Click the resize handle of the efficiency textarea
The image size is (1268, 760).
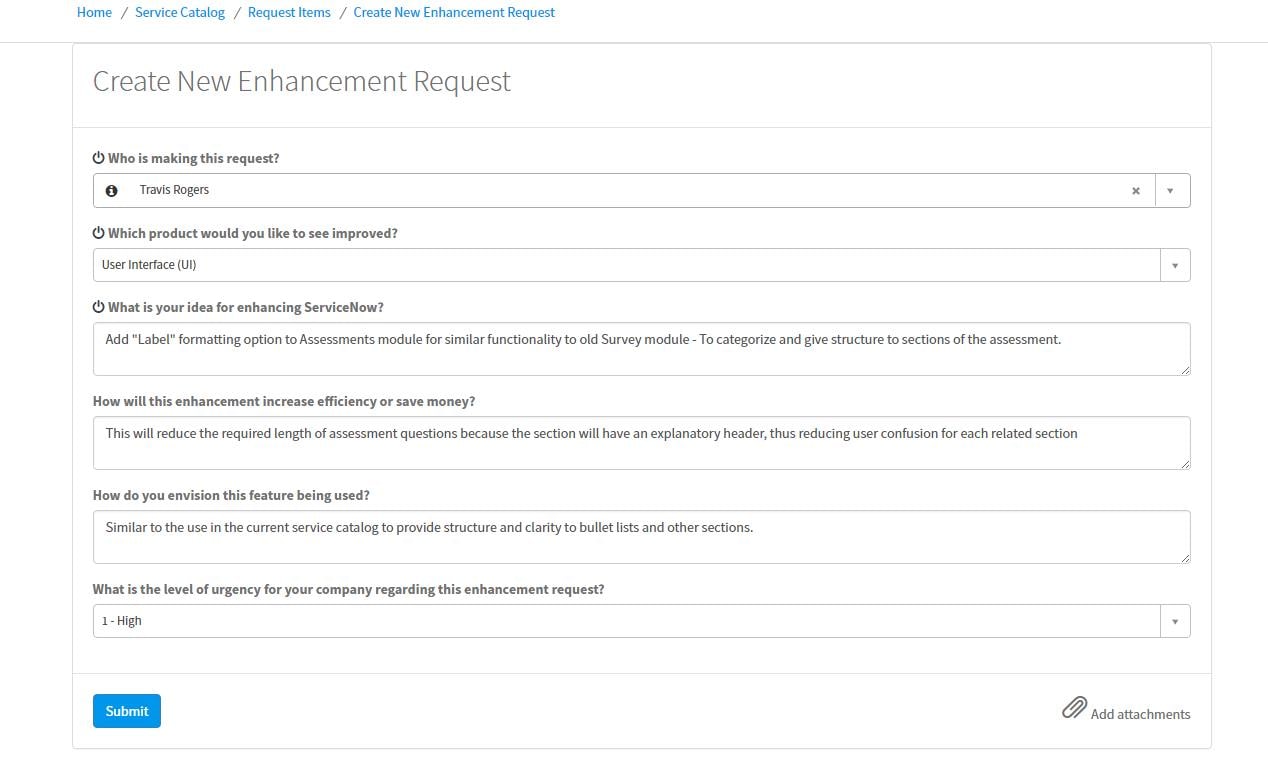1186,465
